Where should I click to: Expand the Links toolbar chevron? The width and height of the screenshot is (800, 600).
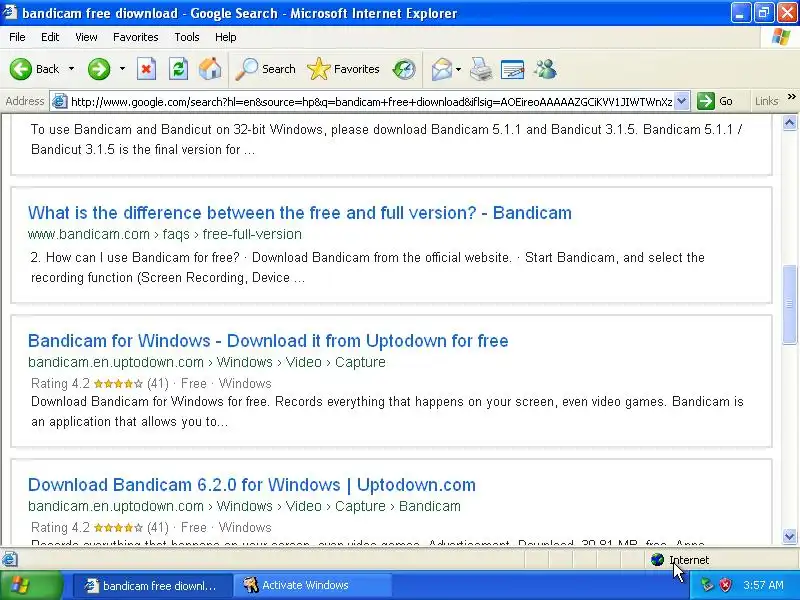click(x=791, y=97)
